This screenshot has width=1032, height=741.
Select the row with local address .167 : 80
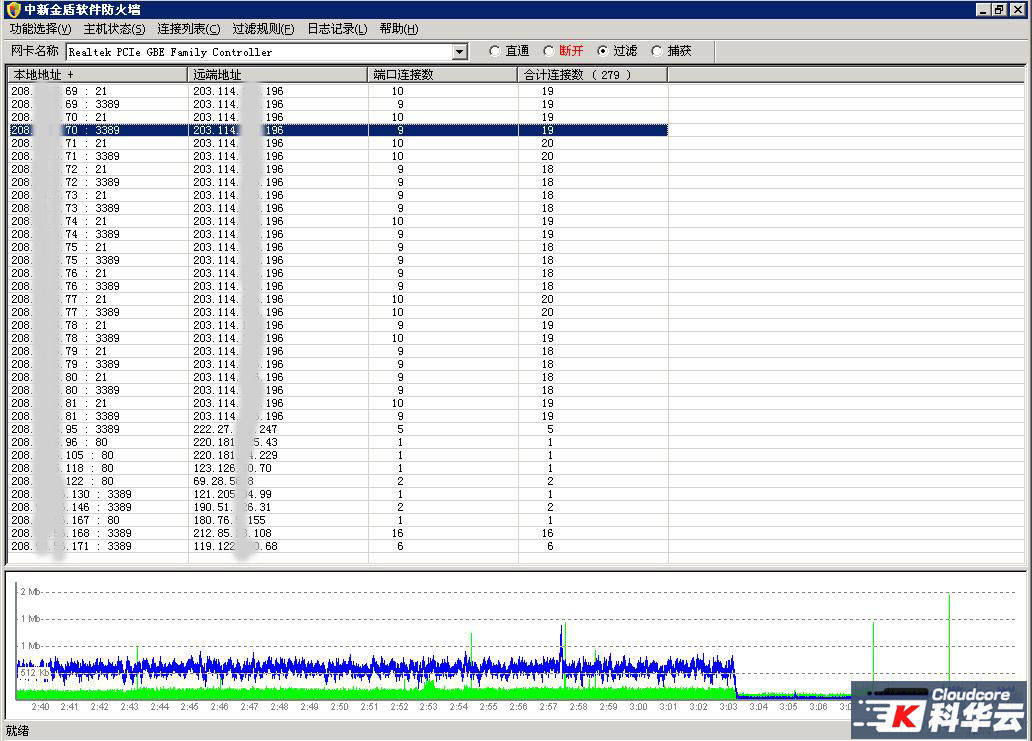click(x=338, y=520)
